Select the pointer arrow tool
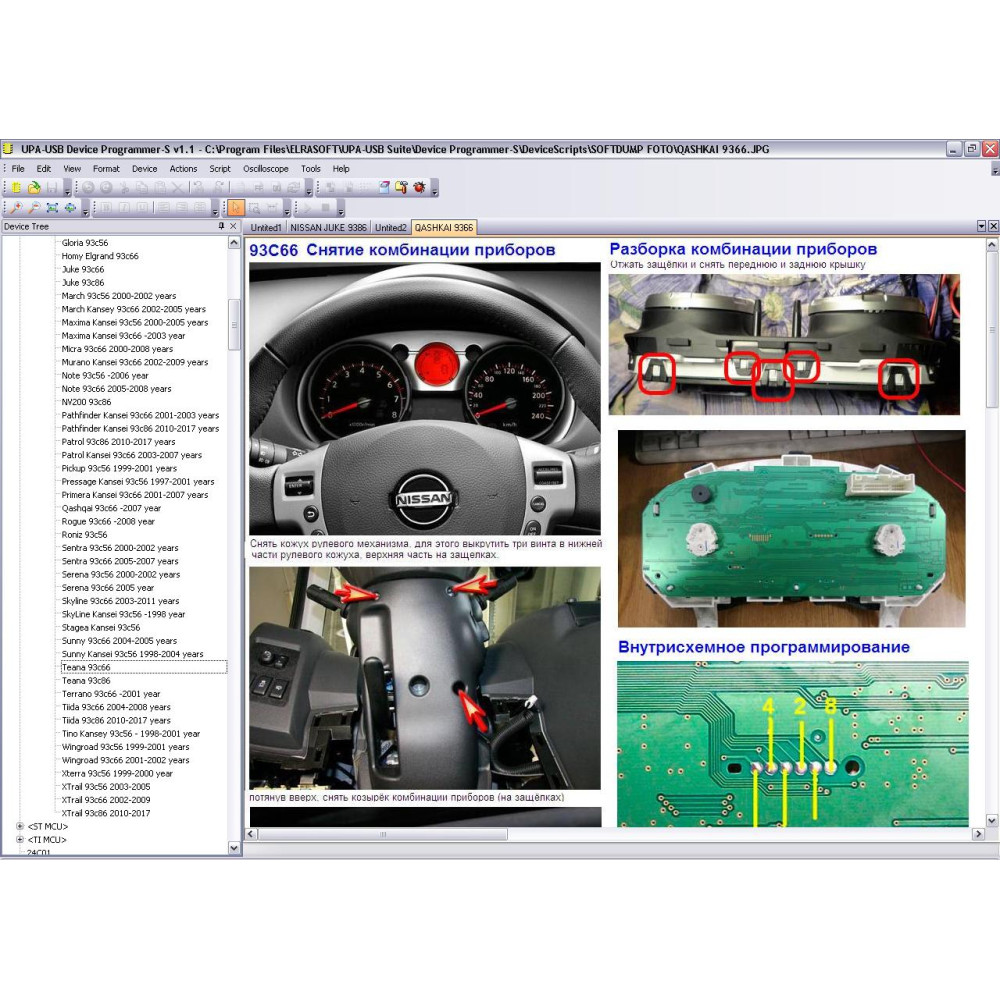The width and height of the screenshot is (1000, 1000). (x=236, y=207)
